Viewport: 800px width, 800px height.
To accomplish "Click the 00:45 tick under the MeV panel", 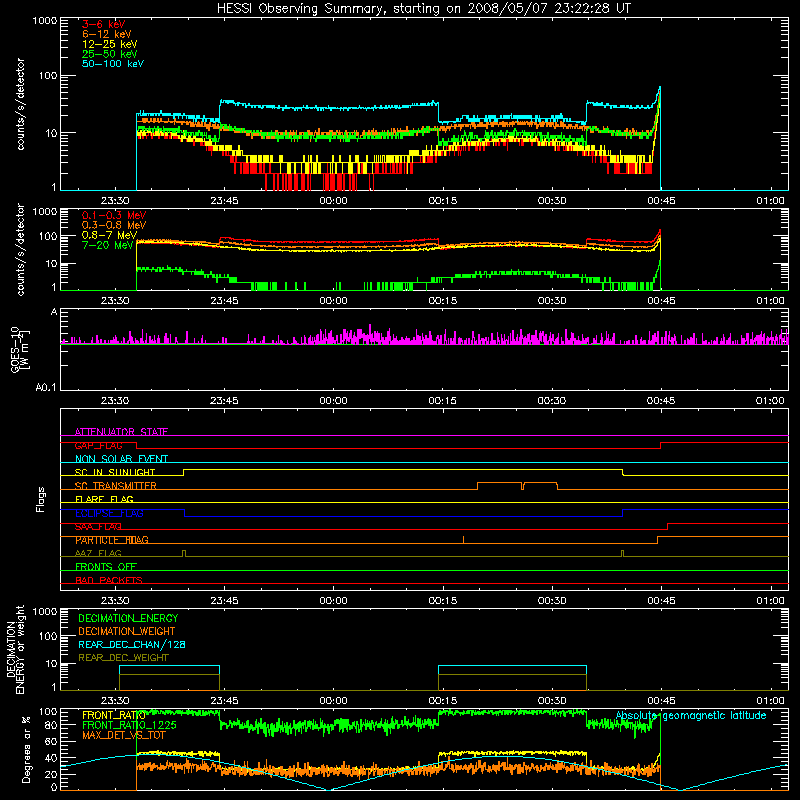I will [x=661, y=301].
